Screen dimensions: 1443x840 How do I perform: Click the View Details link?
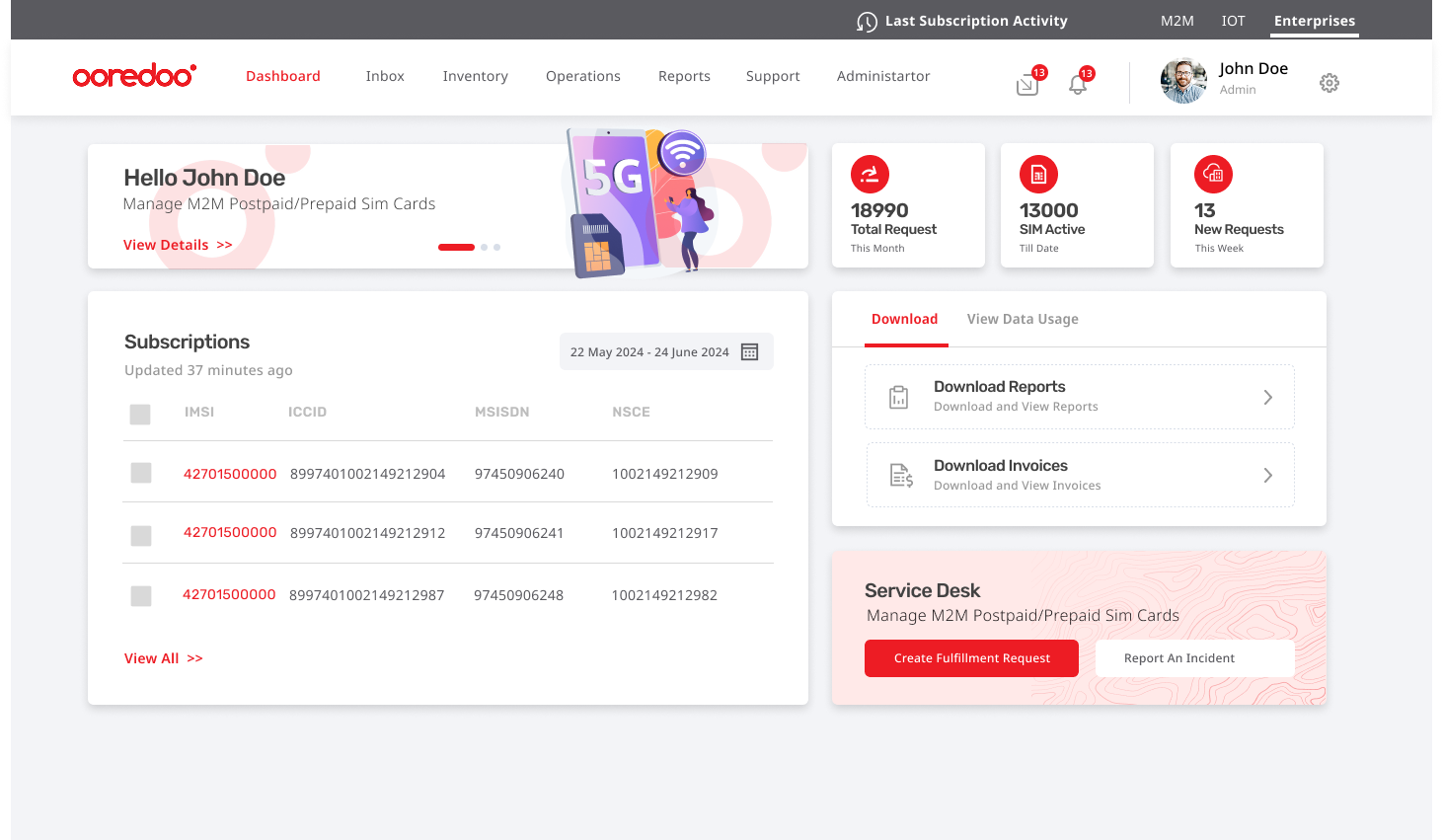click(x=178, y=245)
